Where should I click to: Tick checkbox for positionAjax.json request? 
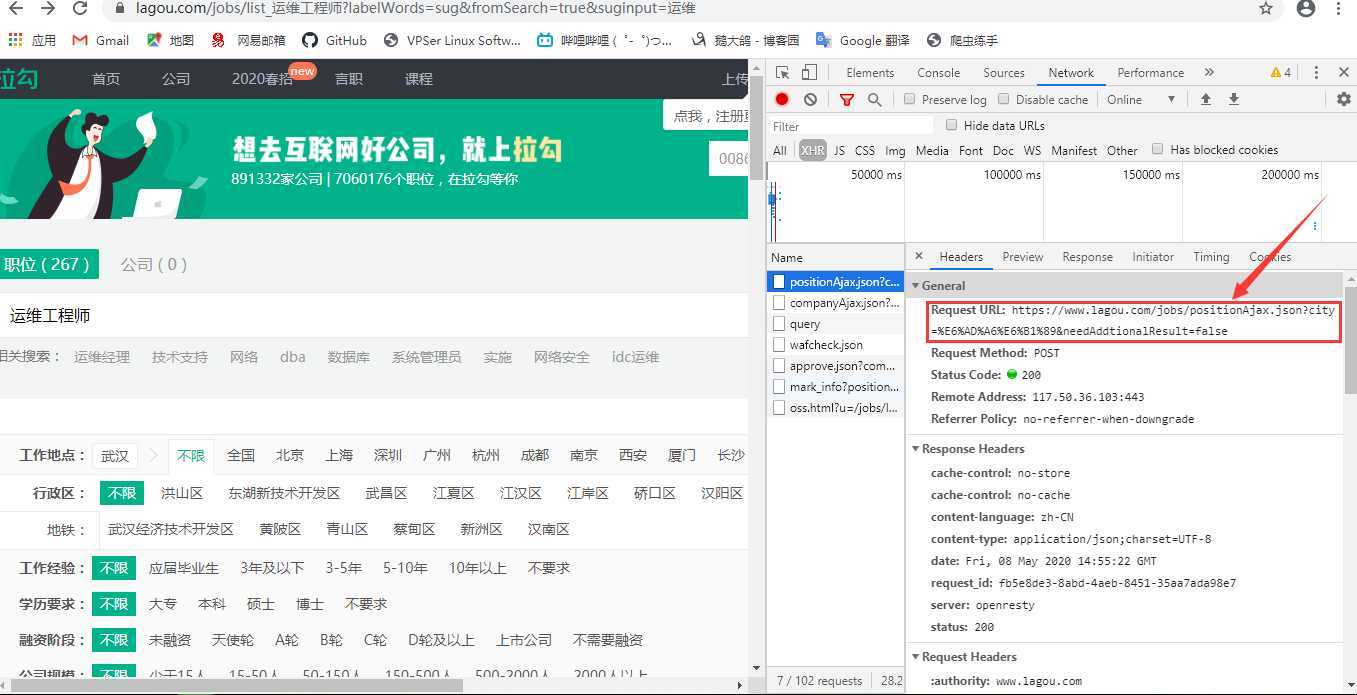point(779,282)
